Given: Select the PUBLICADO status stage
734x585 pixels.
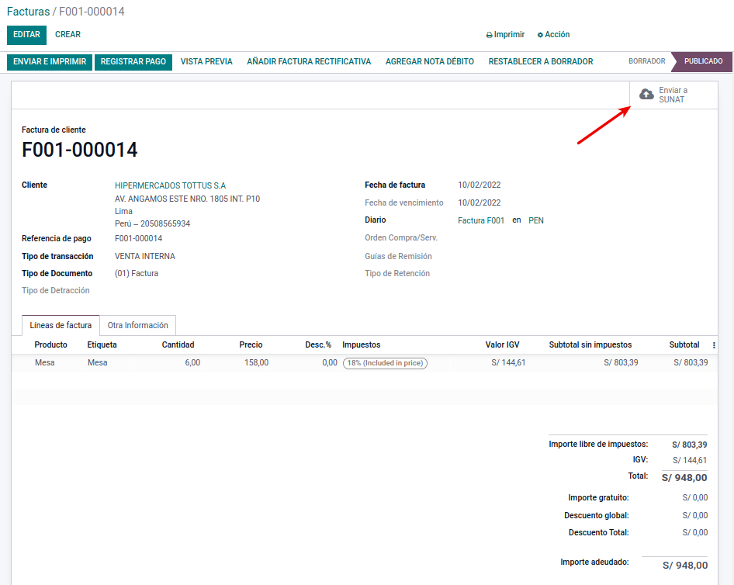Looking at the screenshot, I should tap(703, 62).
